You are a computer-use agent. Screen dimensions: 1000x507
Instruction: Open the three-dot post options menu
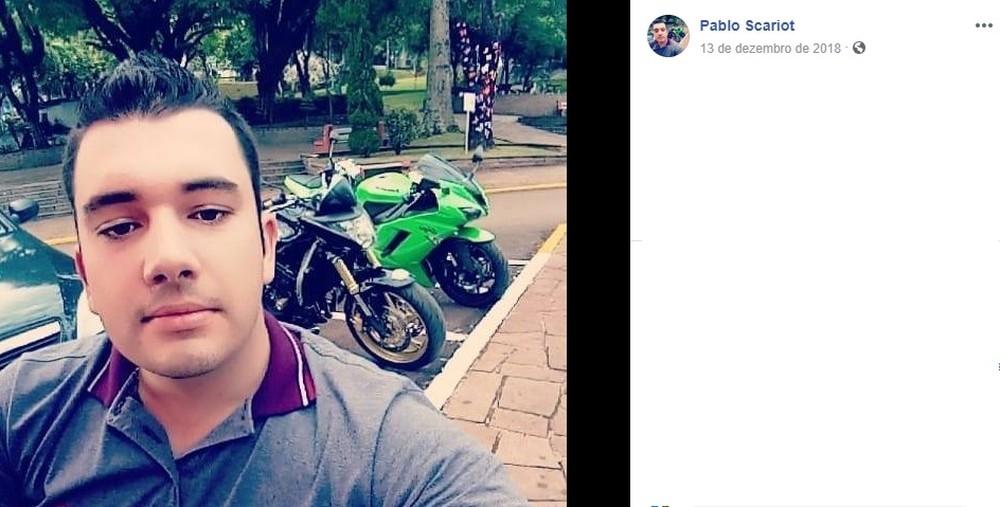tap(983, 26)
